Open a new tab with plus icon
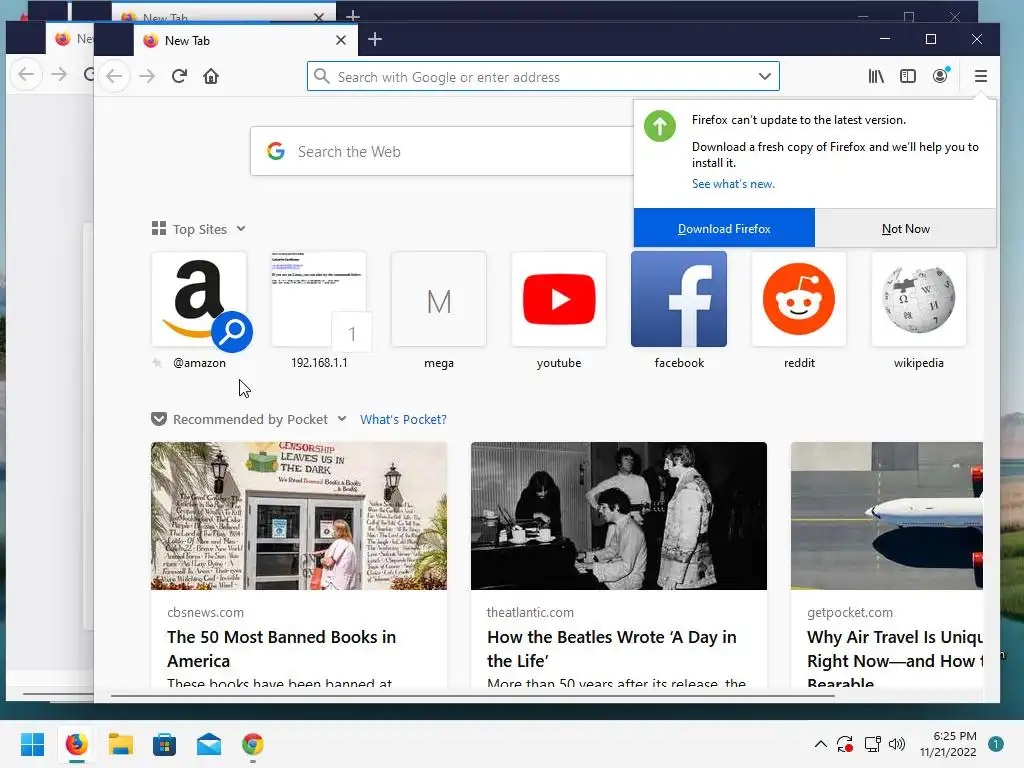The width and height of the screenshot is (1024, 768). point(375,39)
